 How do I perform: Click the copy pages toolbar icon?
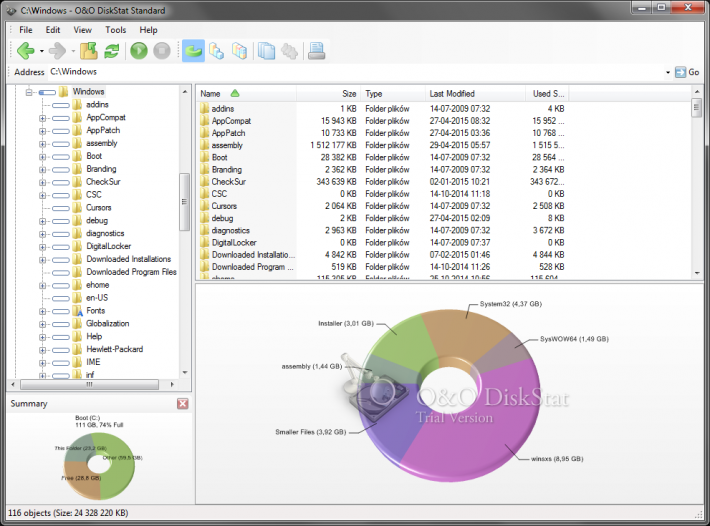coord(266,51)
